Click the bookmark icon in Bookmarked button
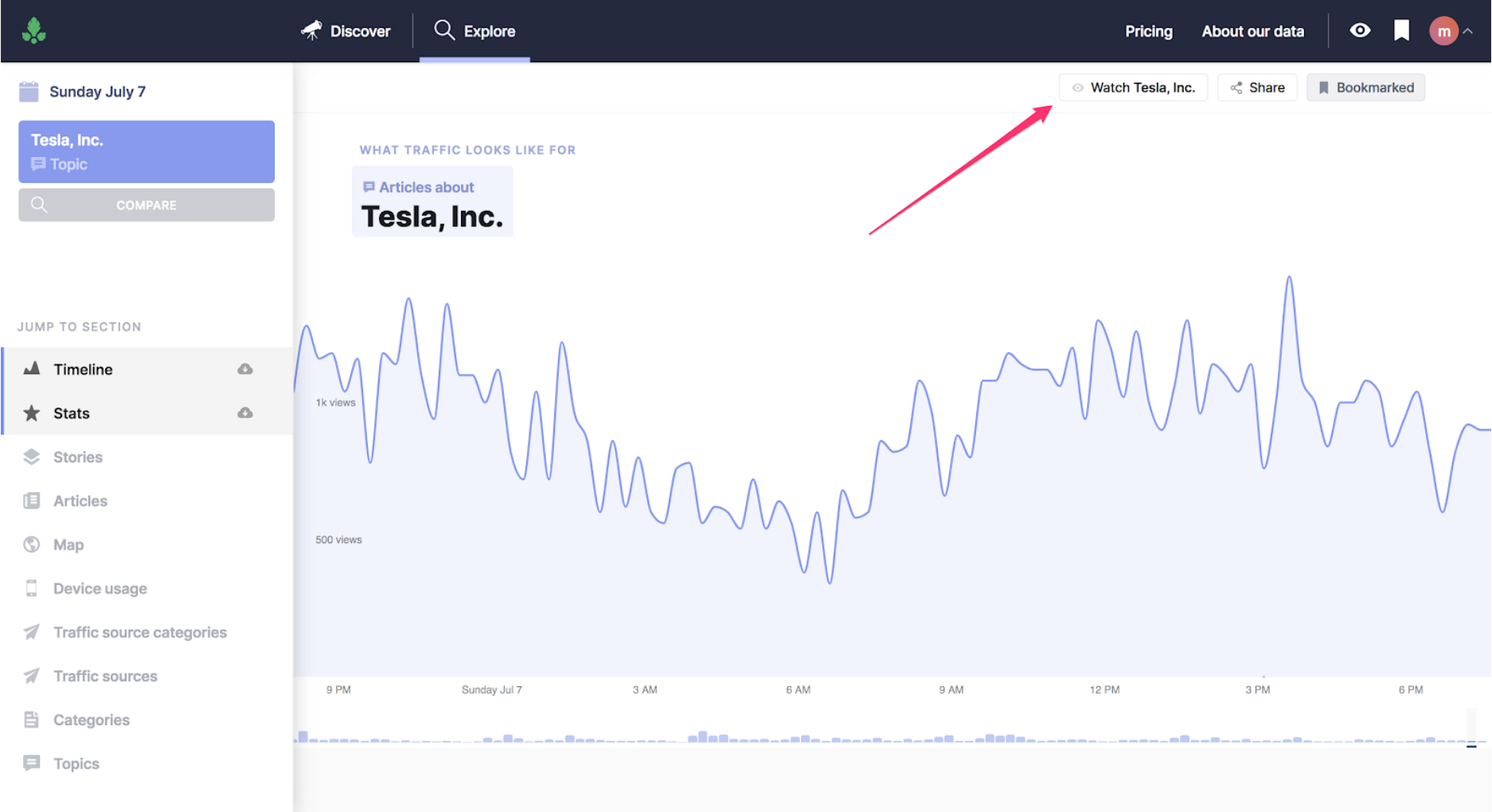 (1323, 88)
